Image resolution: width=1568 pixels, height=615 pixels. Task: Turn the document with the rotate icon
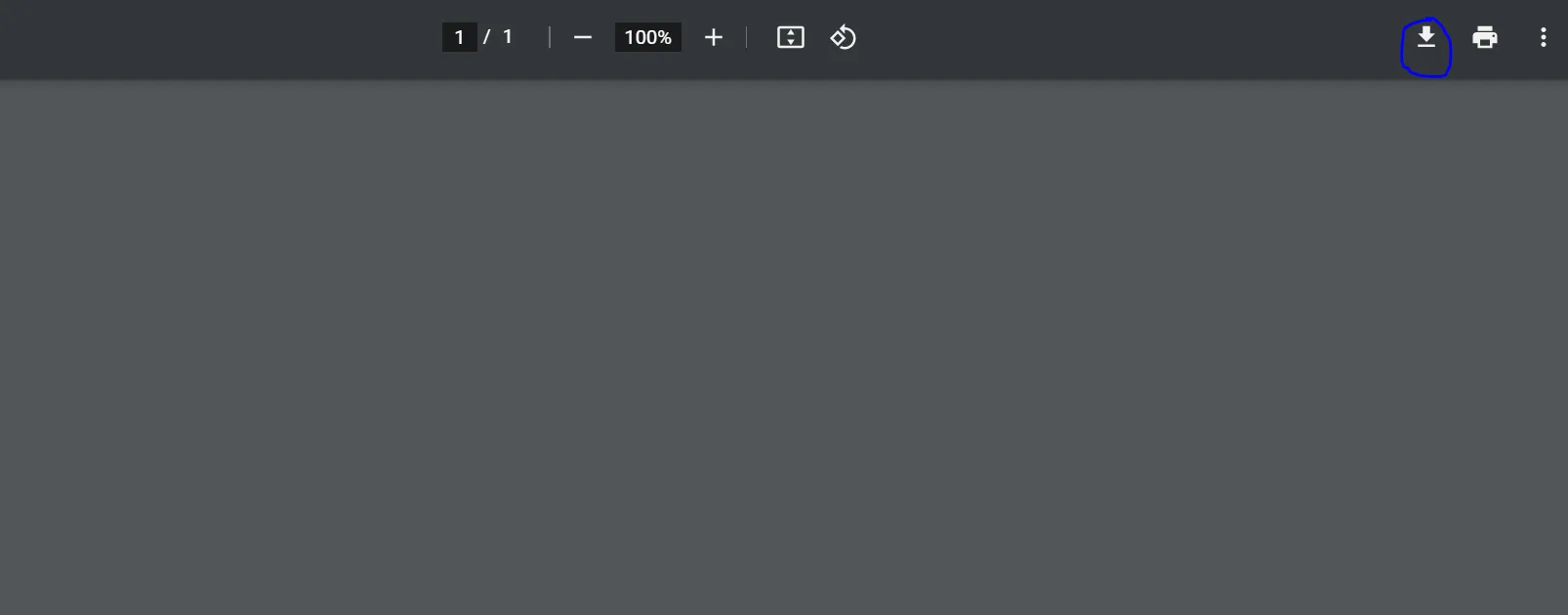844,37
